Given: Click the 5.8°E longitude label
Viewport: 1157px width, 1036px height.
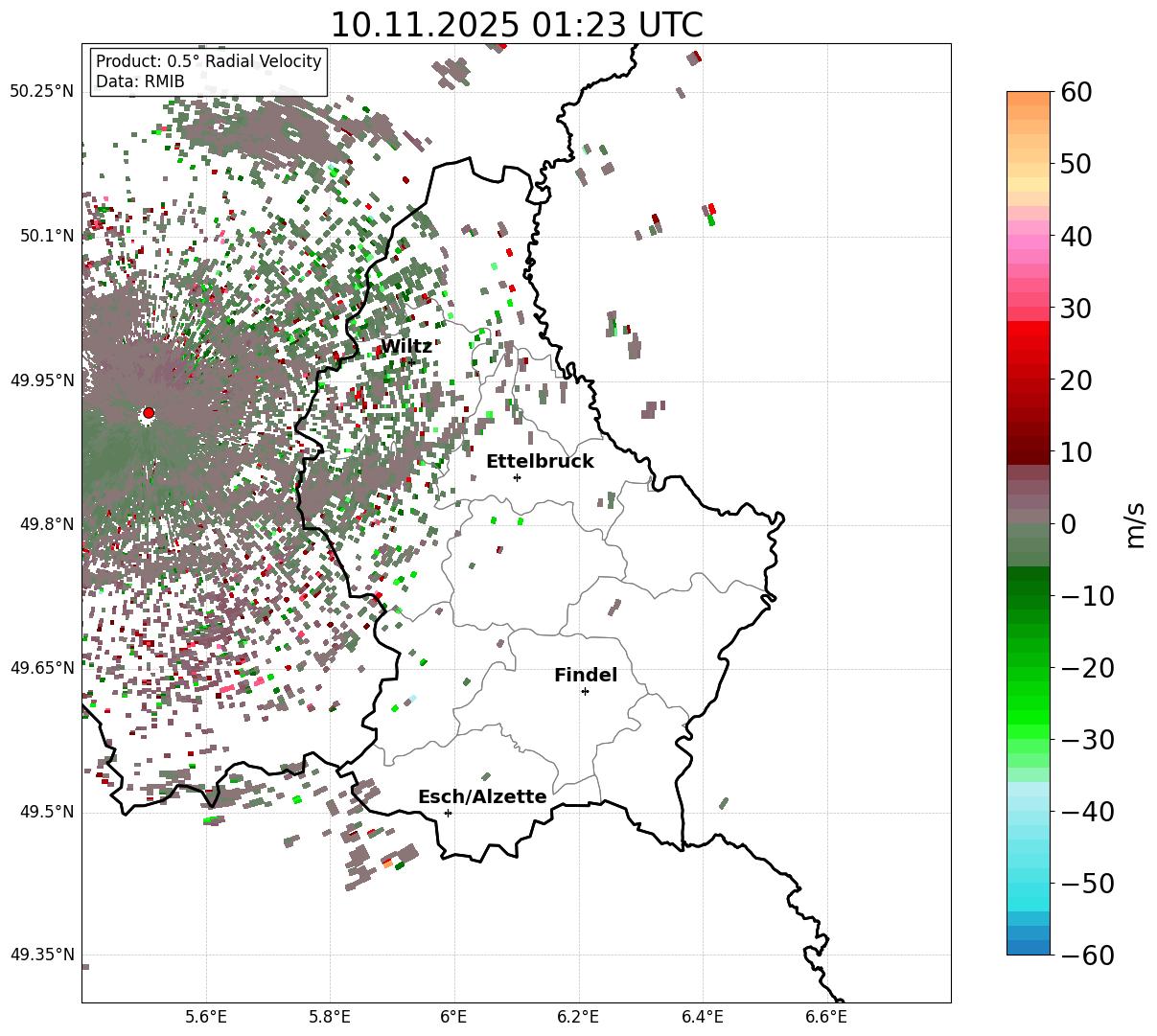Looking at the screenshot, I should tap(331, 1017).
